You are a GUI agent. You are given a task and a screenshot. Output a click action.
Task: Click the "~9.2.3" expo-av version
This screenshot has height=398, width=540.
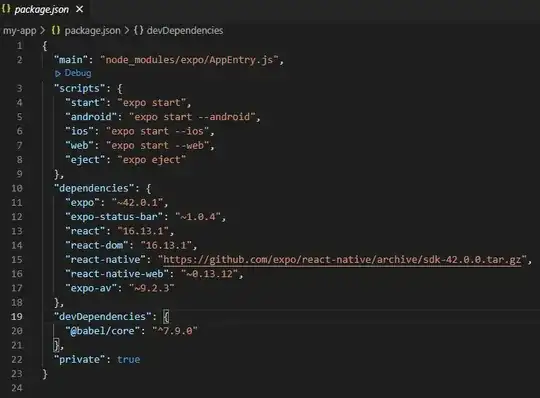coord(152,288)
